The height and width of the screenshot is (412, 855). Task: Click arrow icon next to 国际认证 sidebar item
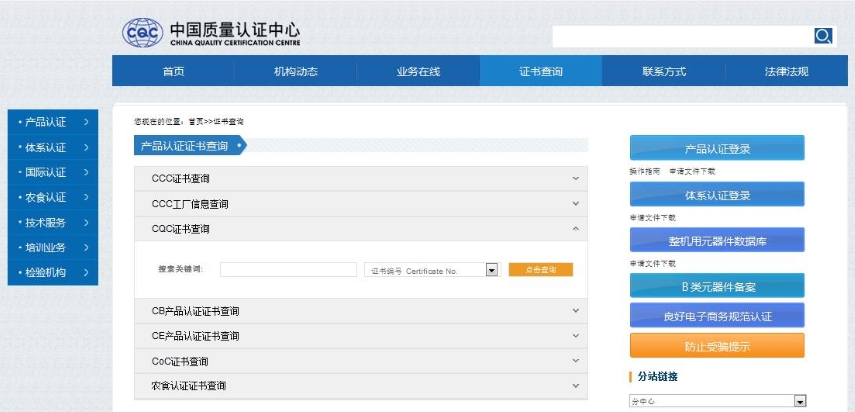87,172
